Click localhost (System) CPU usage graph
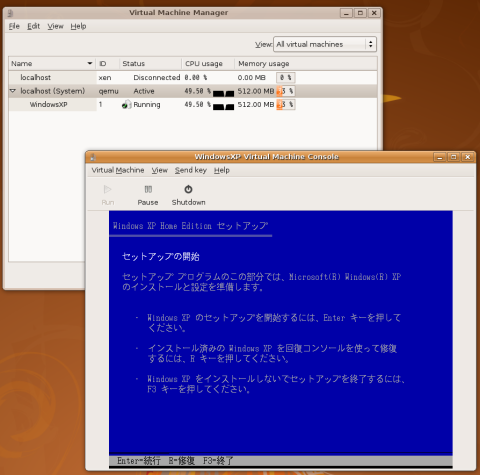The width and height of the screenshot is (480, 475). (223, 93)
